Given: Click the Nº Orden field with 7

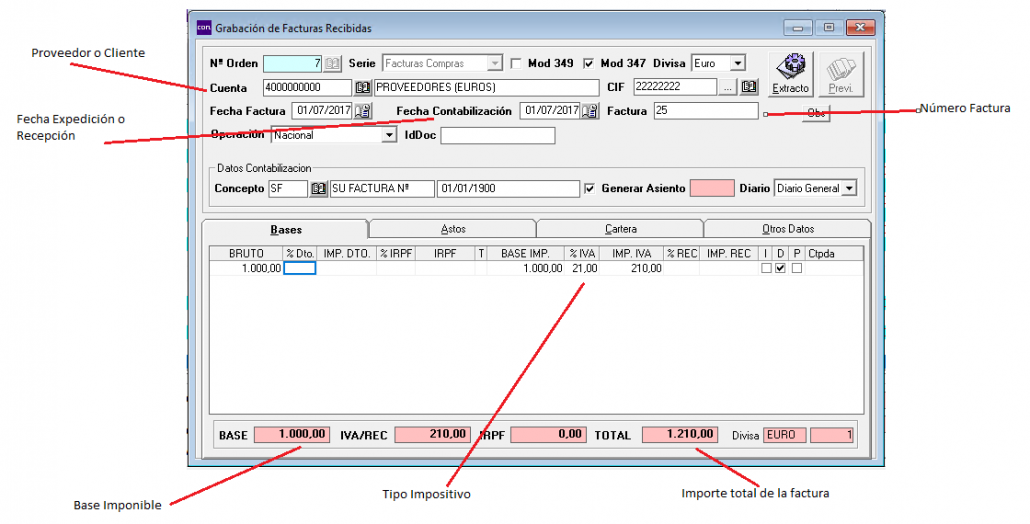Looking at the screenshot, I should (293, 64).
